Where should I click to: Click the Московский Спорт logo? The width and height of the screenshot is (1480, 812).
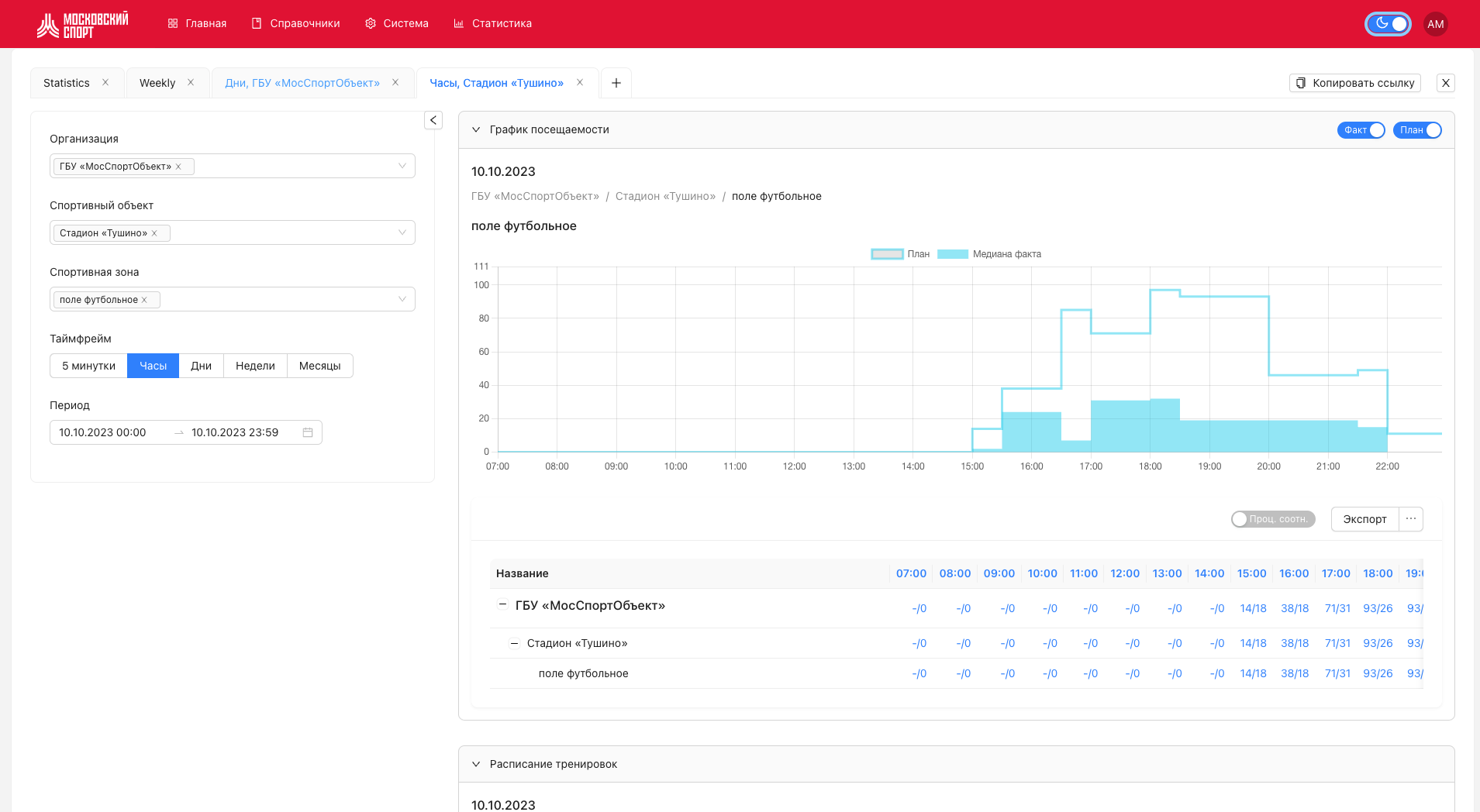82,24
